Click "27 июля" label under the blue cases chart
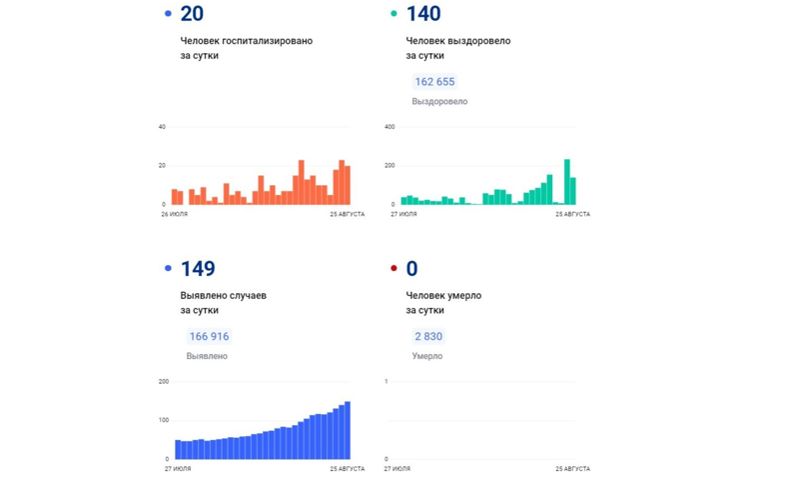 [x=178, y=469]
